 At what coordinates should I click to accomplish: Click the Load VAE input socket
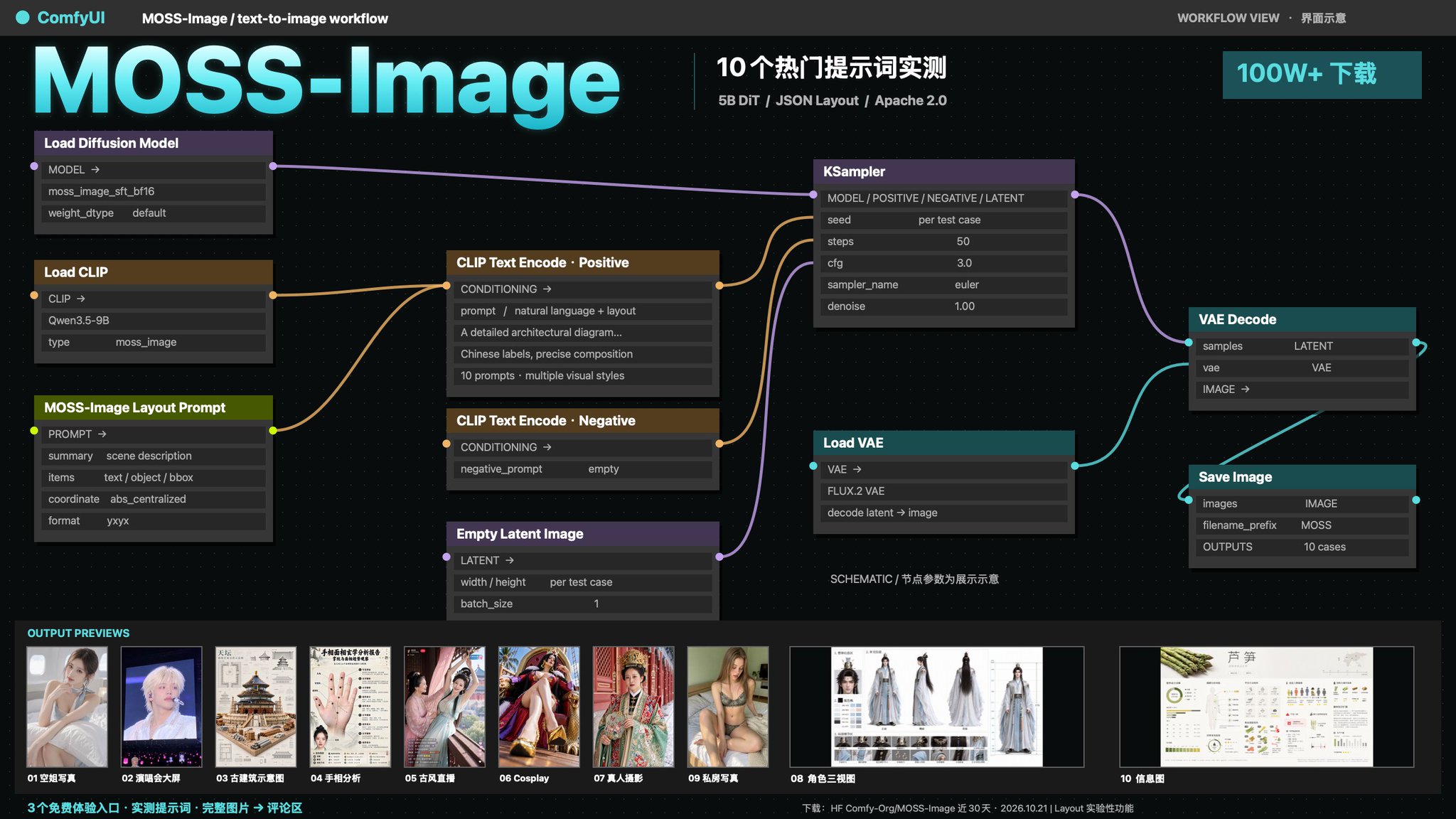813,466
